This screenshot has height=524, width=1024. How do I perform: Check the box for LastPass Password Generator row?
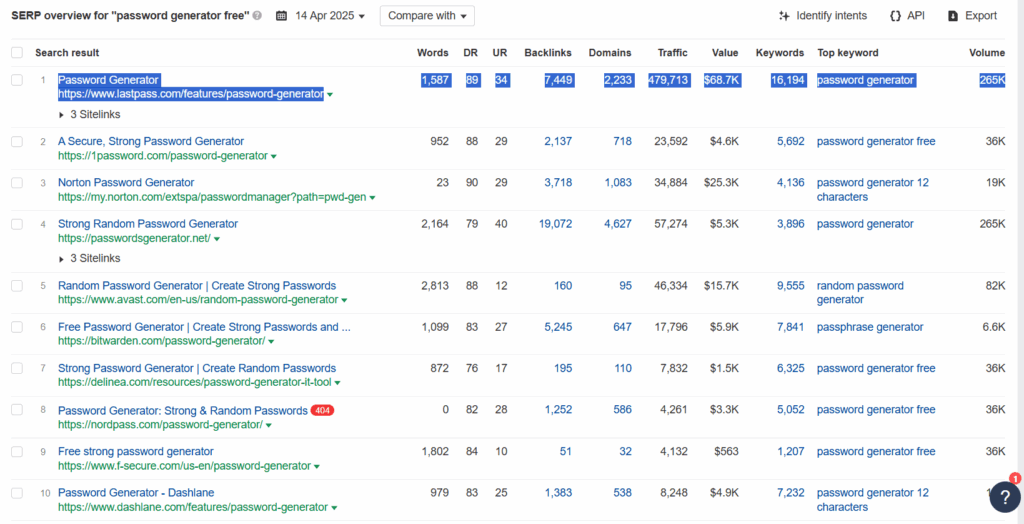17,80
